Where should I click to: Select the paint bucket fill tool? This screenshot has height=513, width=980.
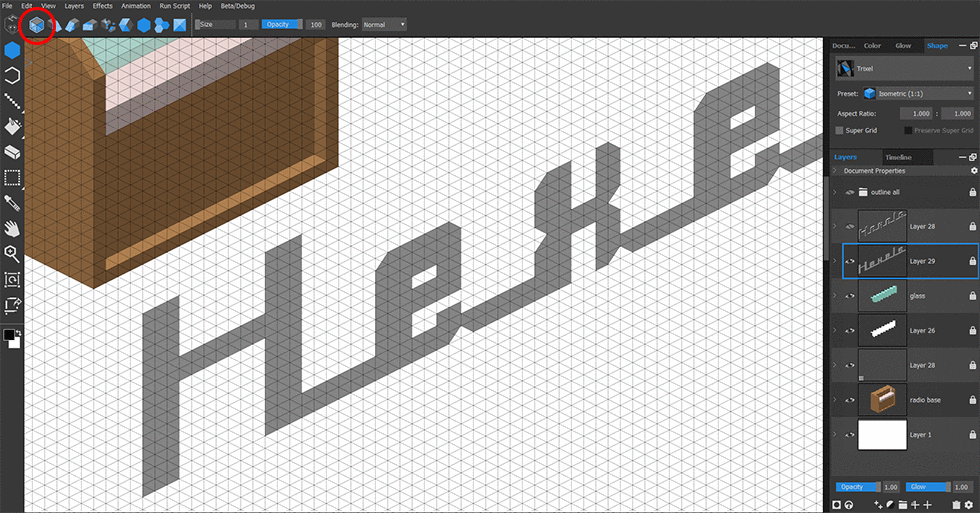[12, 127]
